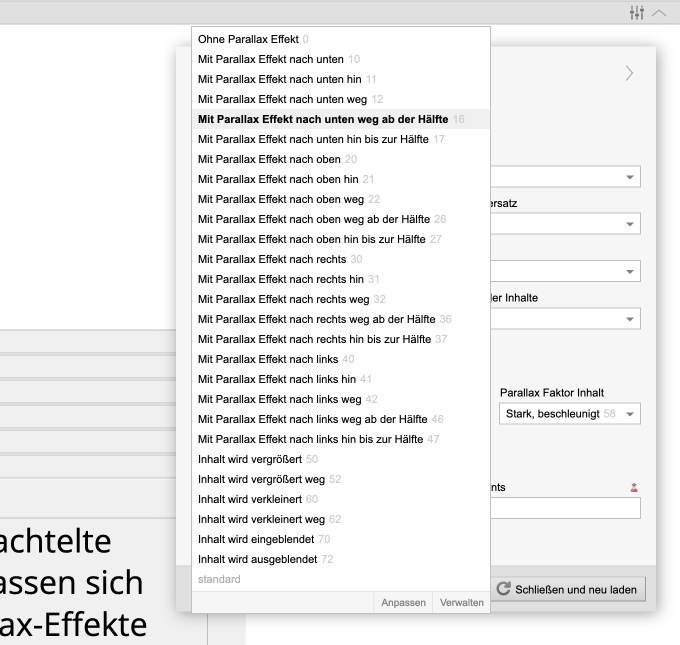The image size is (680, 645).
Task: Select 'Mit Parallax Effekt nach oben hin' 21
Action: (x=341, y=179)
